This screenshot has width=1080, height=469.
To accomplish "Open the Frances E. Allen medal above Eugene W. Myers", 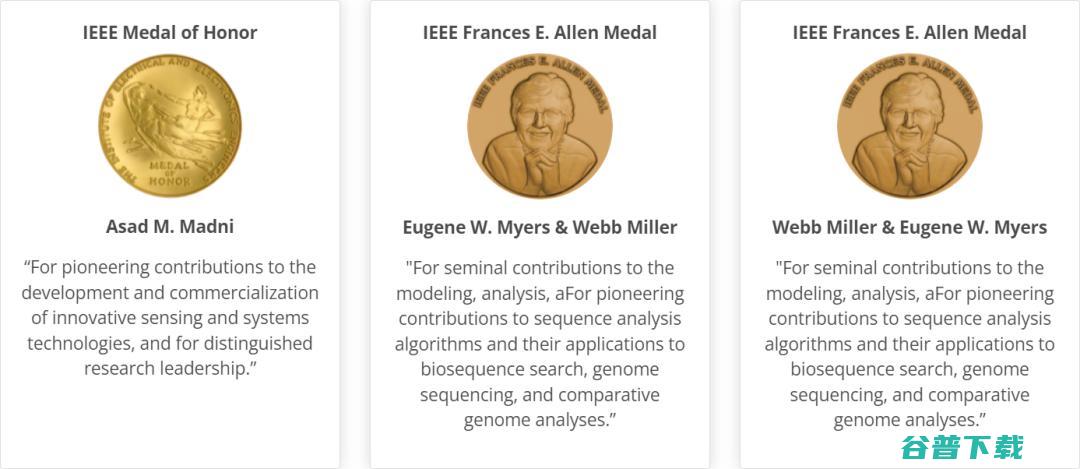I will [539, 126].
